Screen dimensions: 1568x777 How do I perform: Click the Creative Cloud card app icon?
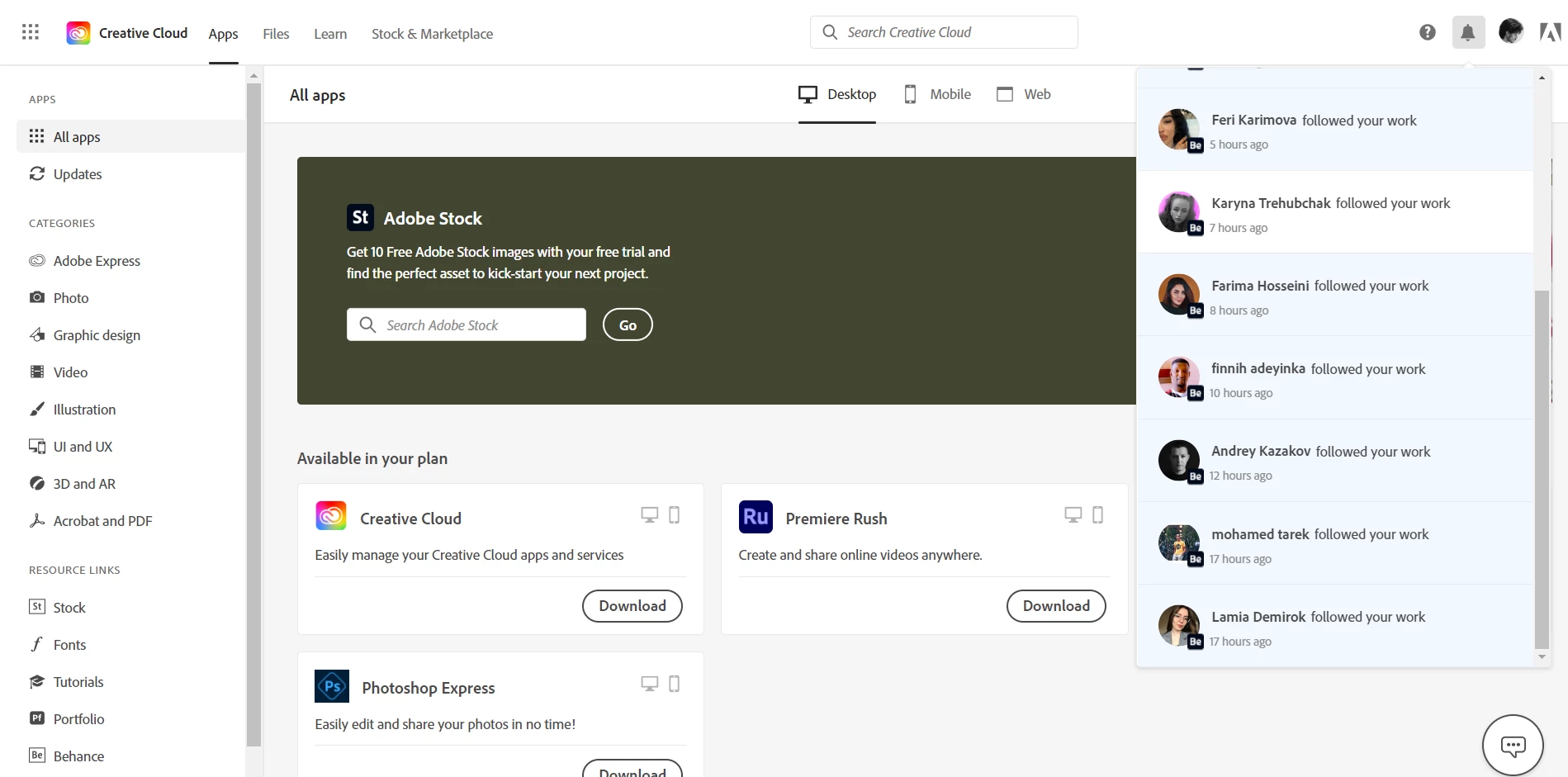coord(331,516)
